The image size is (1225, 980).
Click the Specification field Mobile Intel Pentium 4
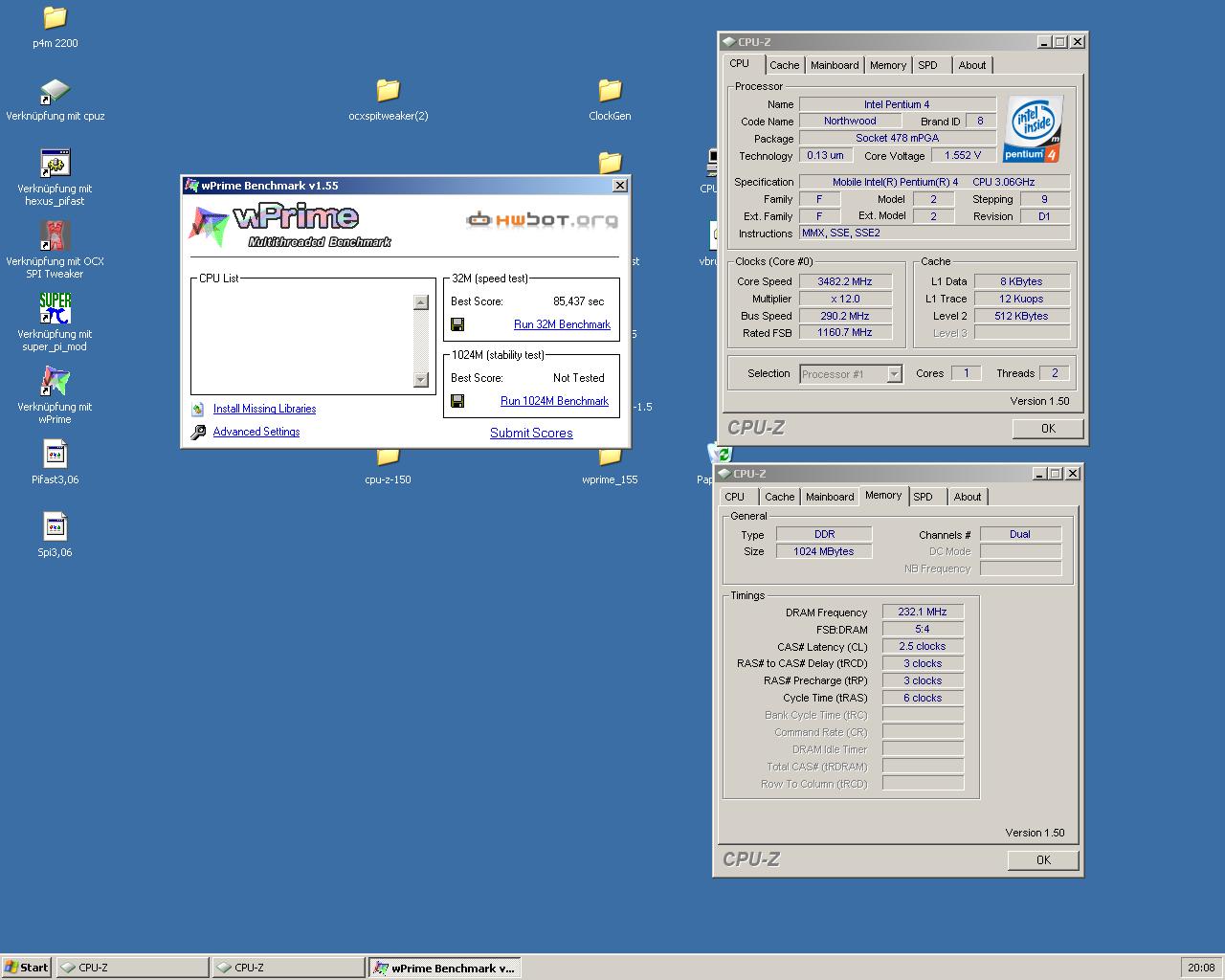point(934,182)
